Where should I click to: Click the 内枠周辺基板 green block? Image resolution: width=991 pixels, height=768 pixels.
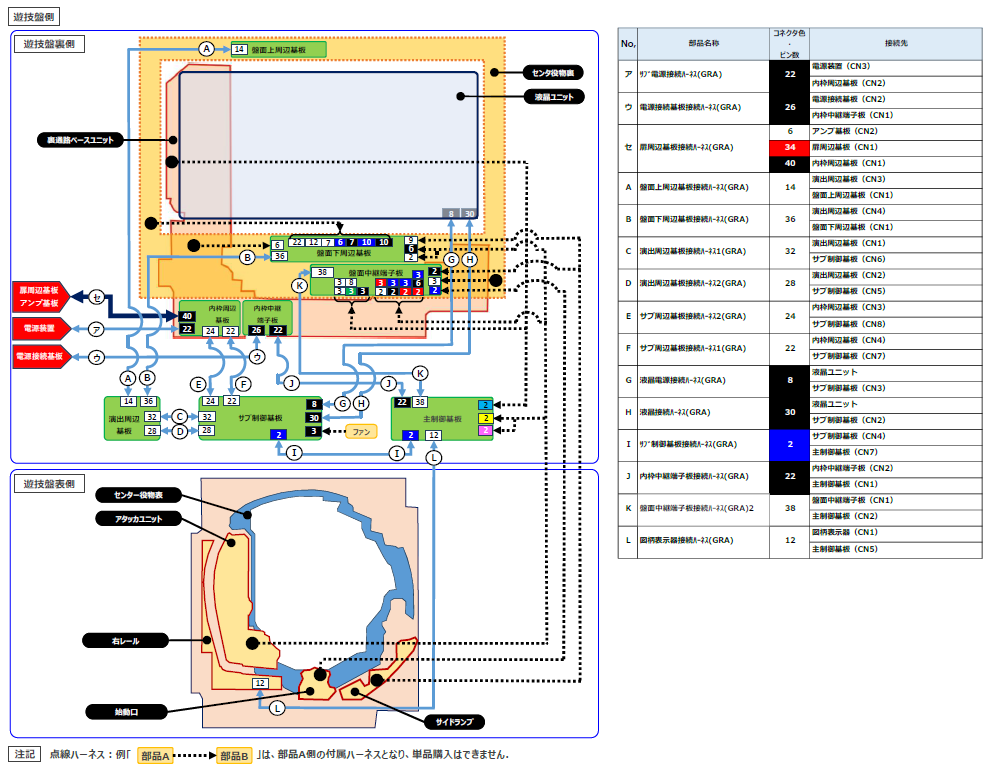coord(209,319)
